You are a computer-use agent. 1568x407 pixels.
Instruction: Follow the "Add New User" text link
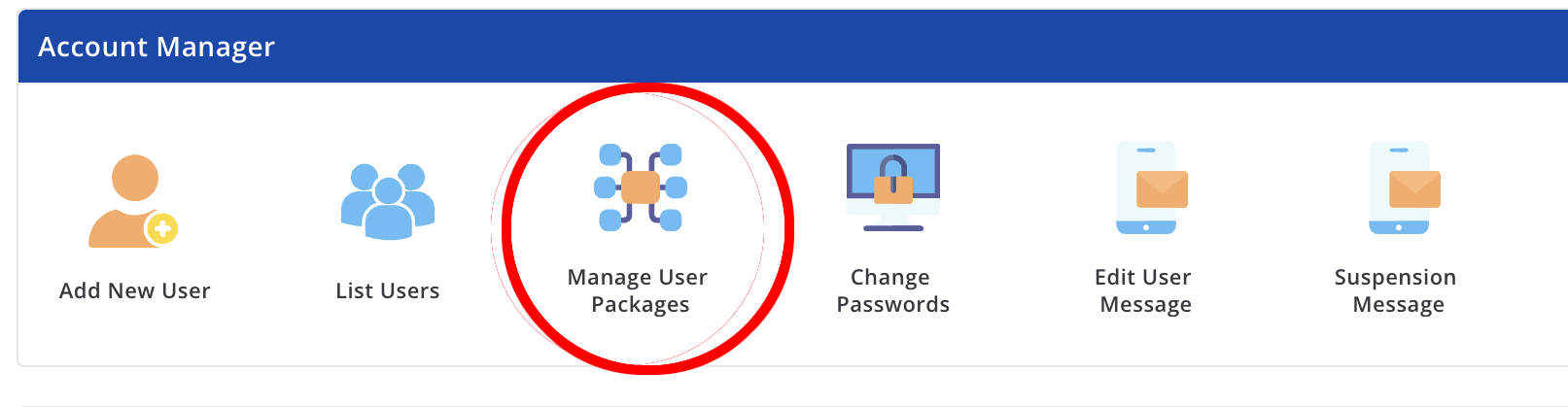pos(134,290)
